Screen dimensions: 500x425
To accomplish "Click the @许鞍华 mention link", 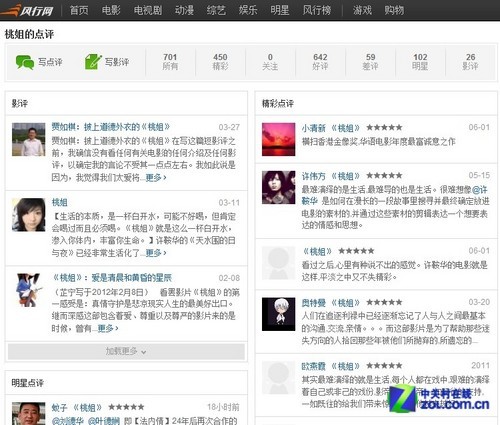I will (x=480, y=190).
